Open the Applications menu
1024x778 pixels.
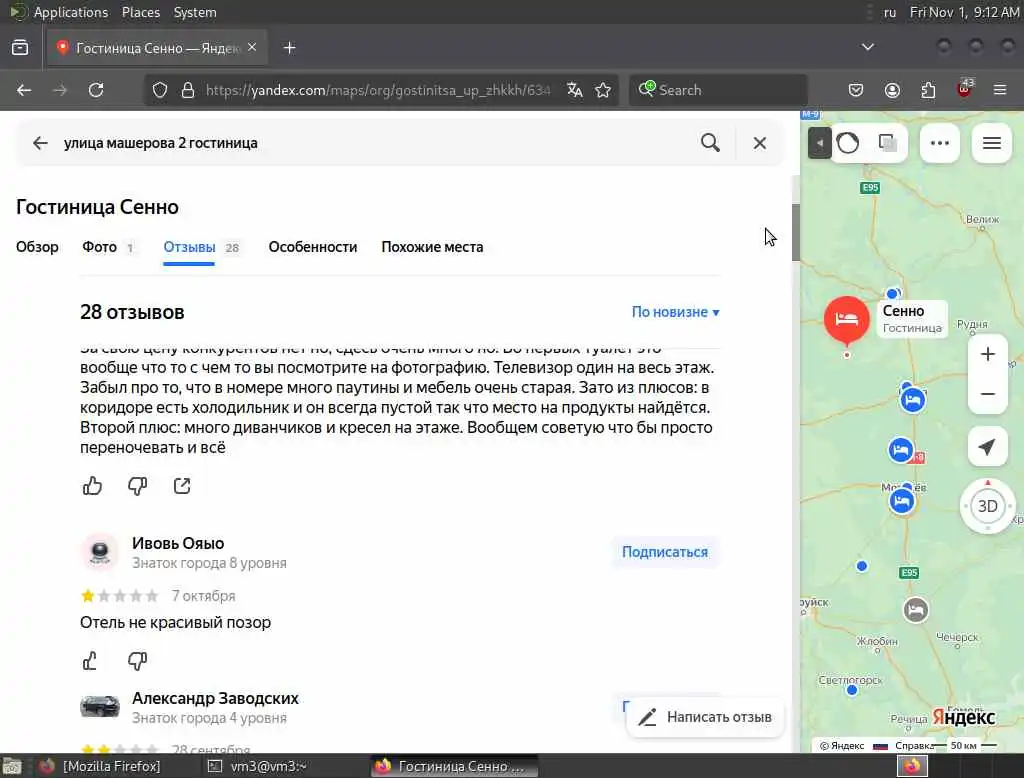[71, 12]
